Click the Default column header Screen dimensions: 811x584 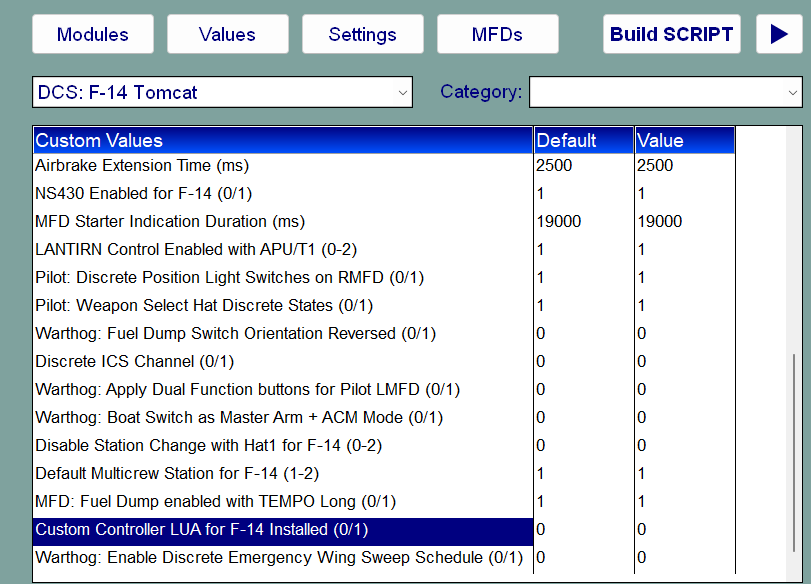[584, 140]
